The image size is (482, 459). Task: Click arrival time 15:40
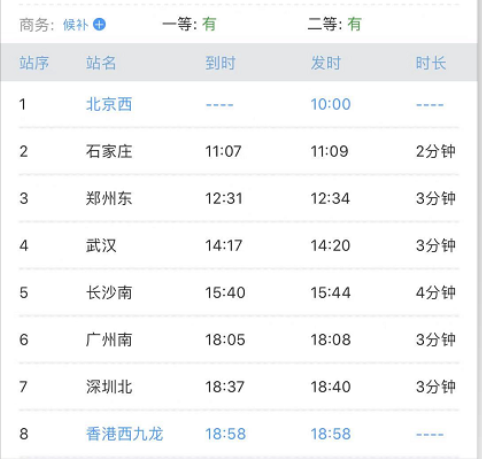[225, 293]
